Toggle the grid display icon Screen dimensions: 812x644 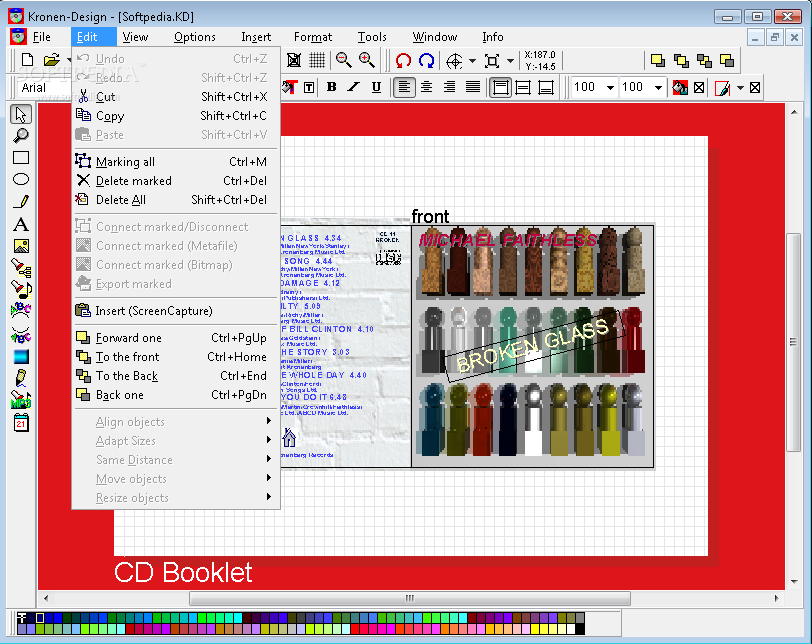click(317, 61)
